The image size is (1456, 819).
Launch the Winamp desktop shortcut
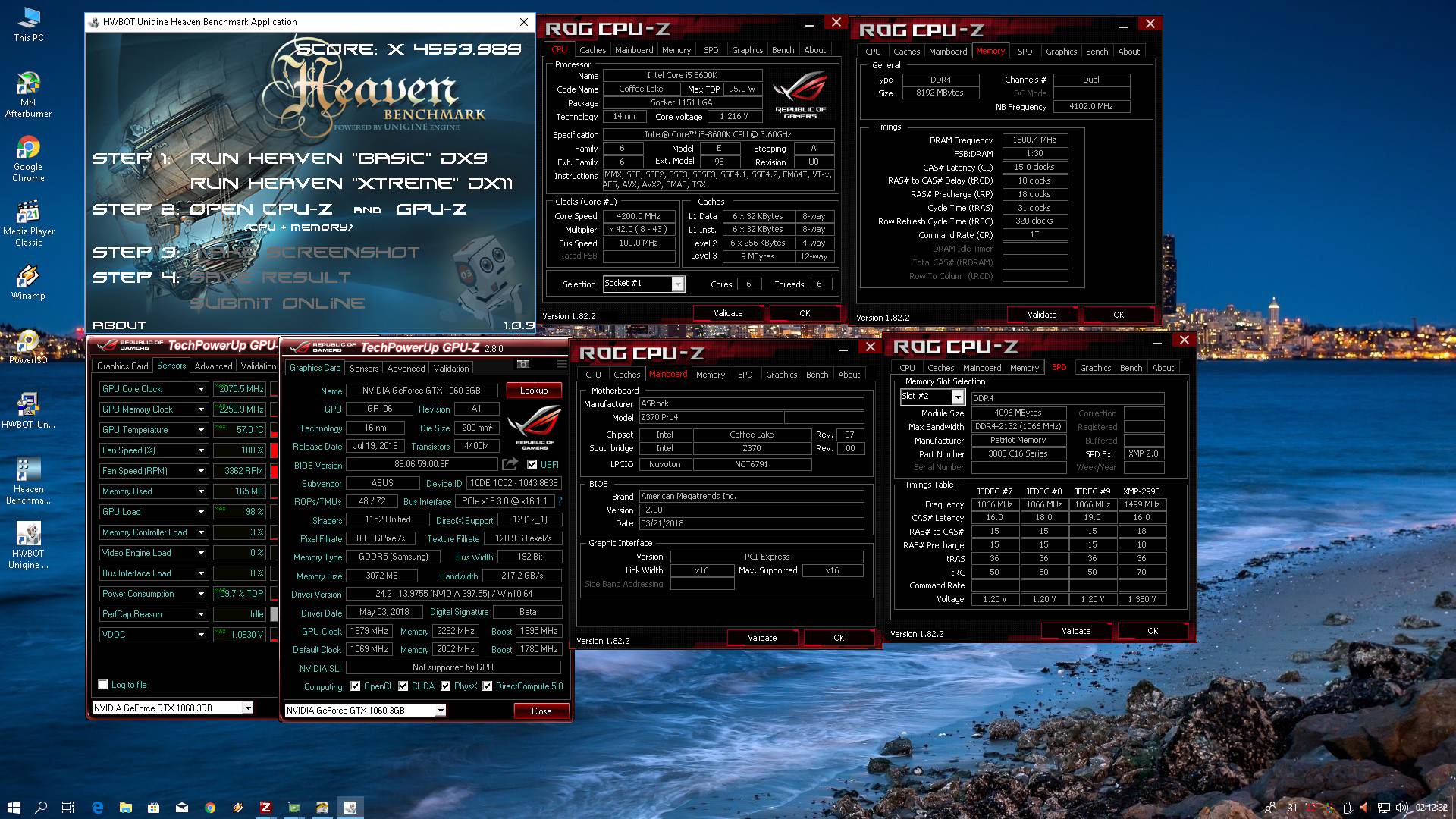click(x=28, y=282)
